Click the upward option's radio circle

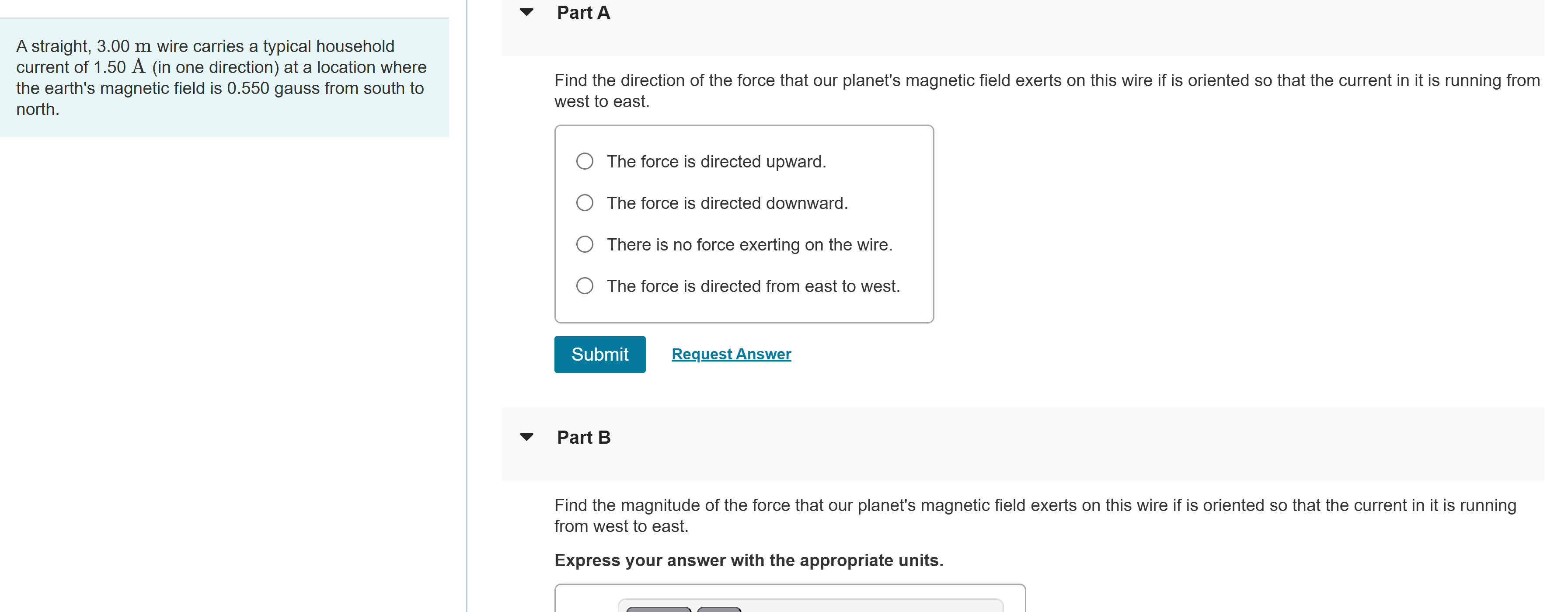584,160
